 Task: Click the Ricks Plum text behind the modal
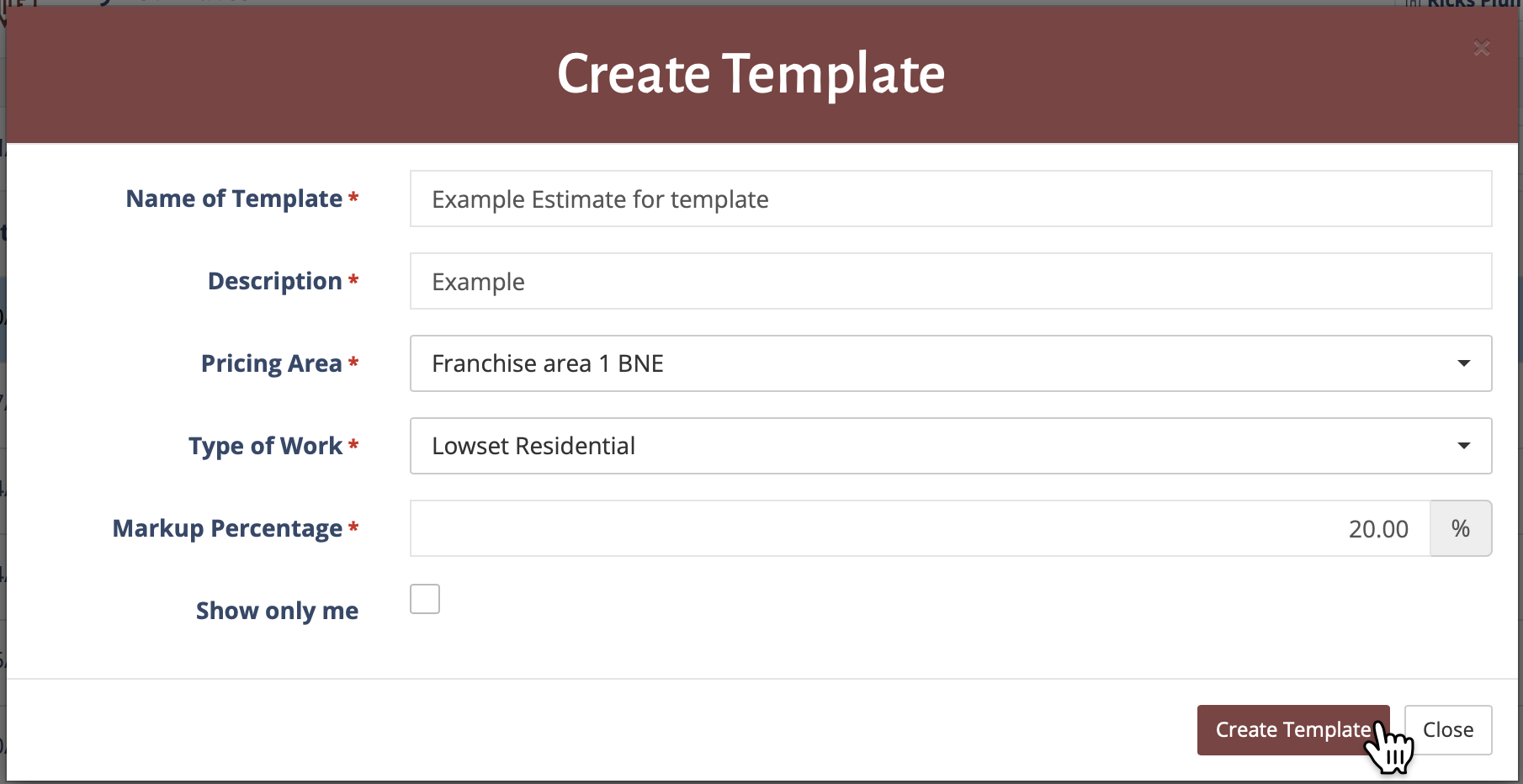point(1473,4)
